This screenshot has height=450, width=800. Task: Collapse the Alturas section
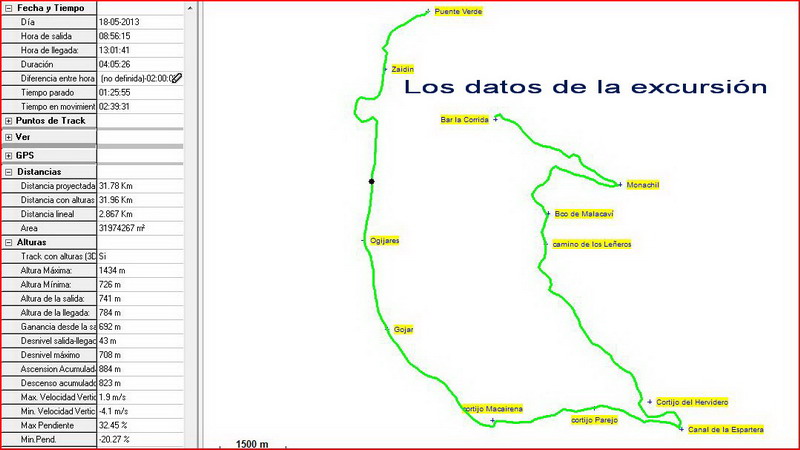(x=9, y=242)
